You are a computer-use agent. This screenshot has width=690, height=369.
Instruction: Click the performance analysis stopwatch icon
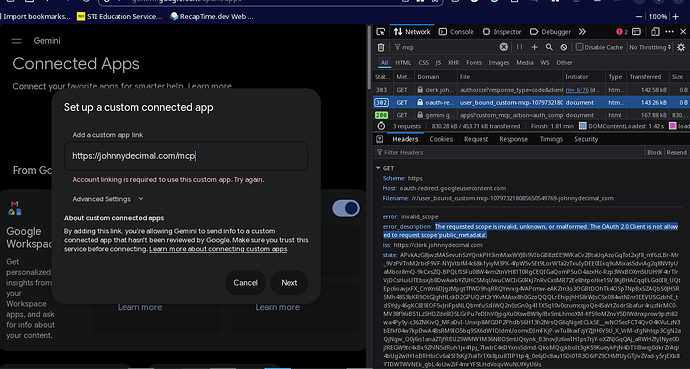[x=381, y=126]
